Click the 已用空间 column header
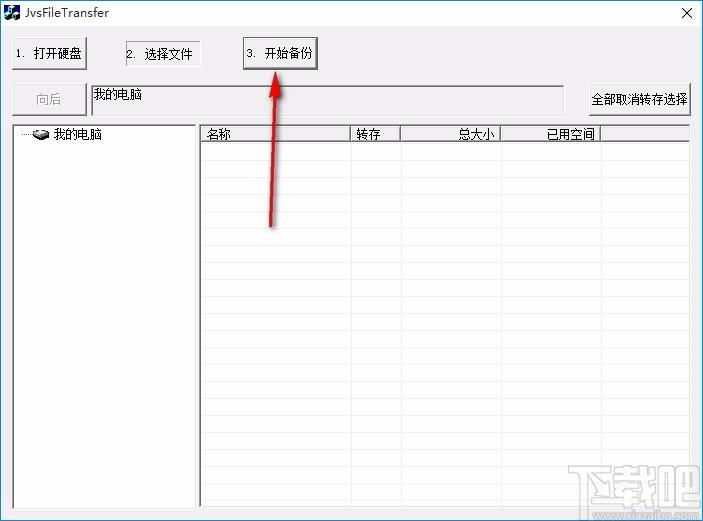This screenshot has width=703, height=521. coord(550,134)
